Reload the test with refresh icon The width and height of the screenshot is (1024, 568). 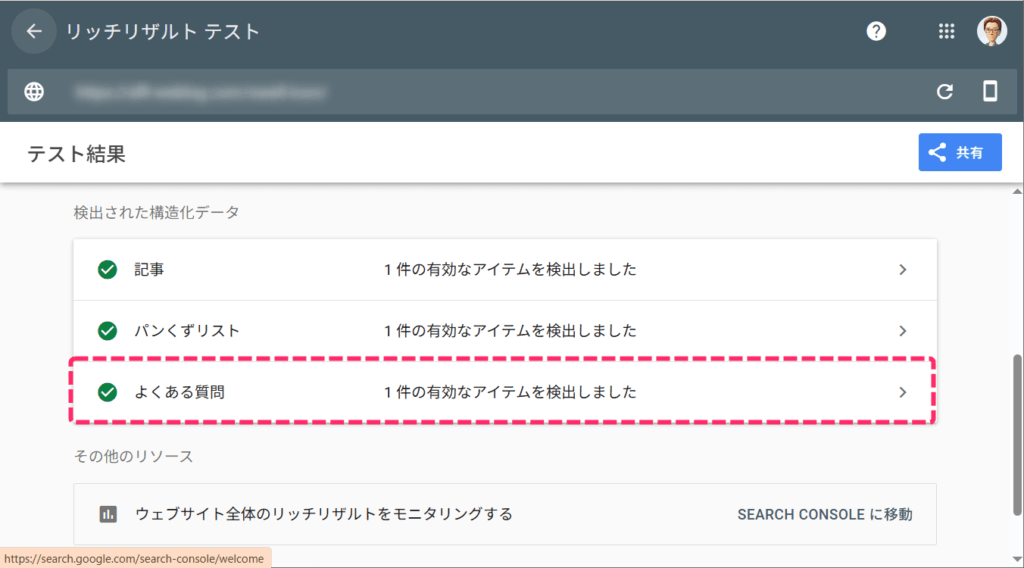point(944,92)
